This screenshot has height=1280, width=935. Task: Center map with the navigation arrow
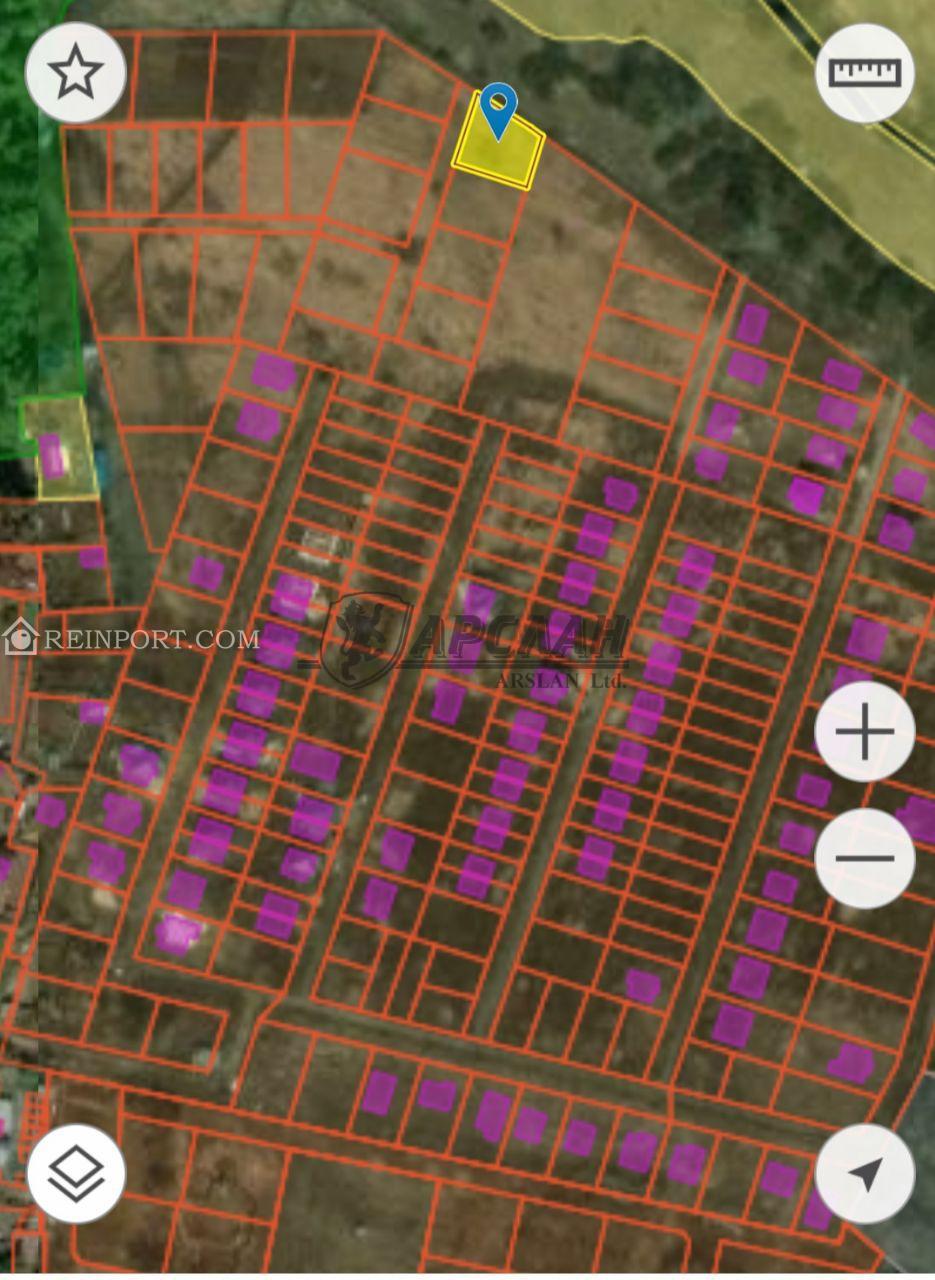tap(865, 1173)
